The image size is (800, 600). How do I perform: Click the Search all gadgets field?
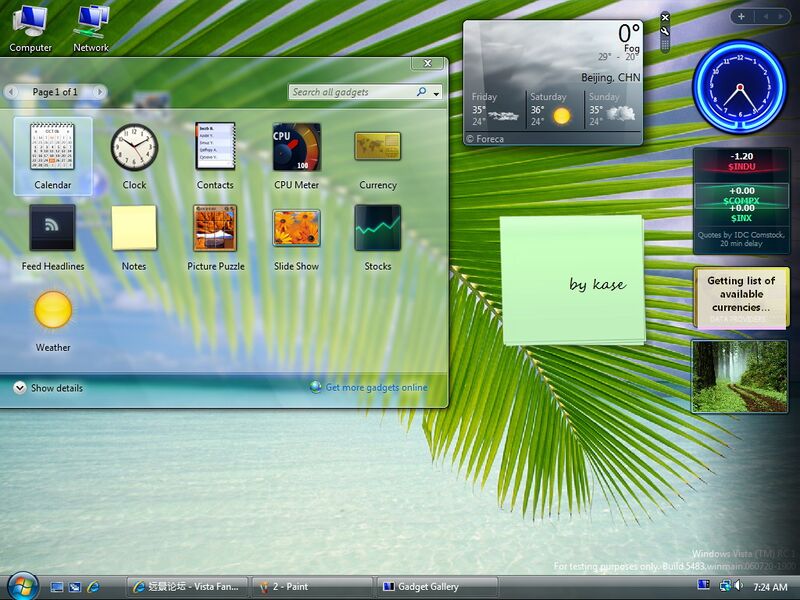coord(350,92)
